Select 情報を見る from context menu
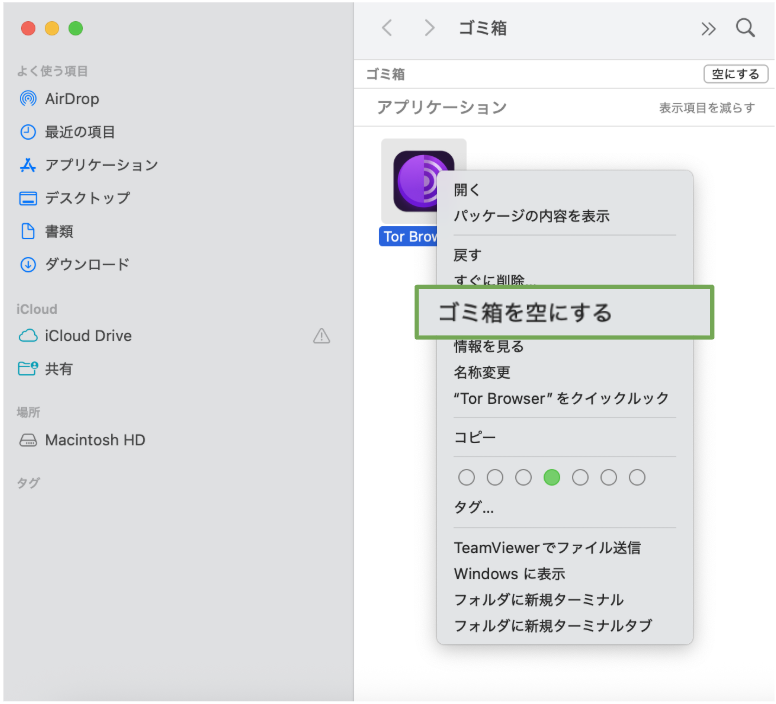 click(489, 347)
